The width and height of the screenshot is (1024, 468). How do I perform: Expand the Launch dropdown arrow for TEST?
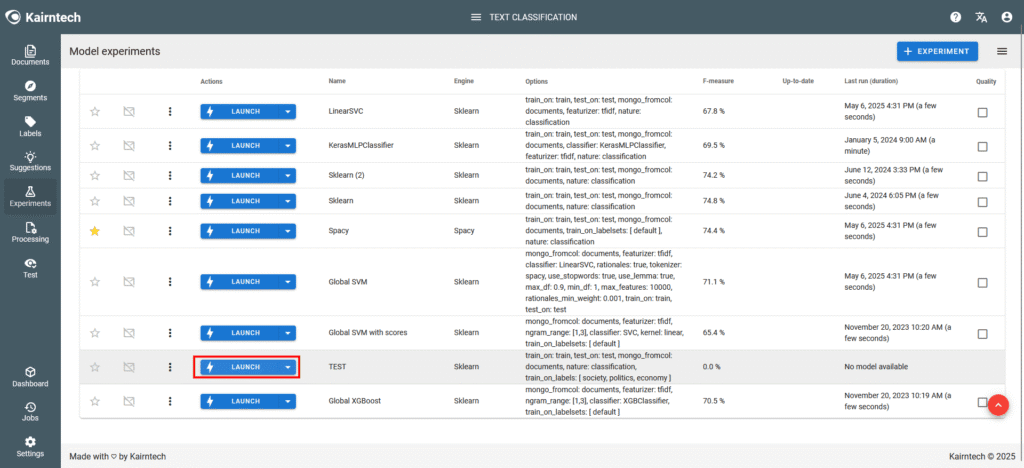(x=288, y=367)
